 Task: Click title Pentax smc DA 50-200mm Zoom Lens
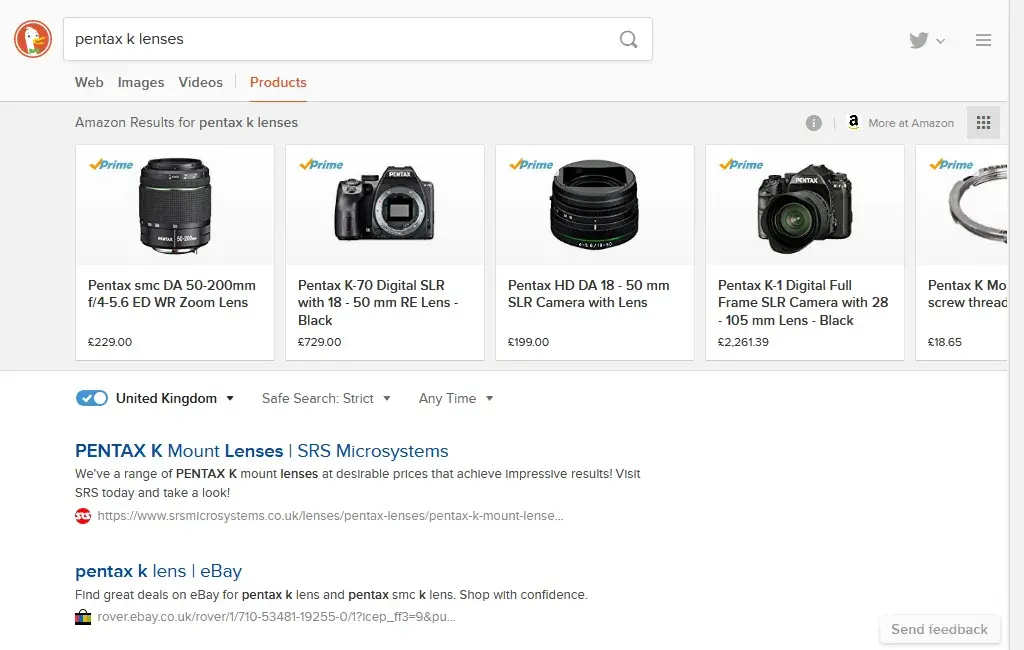pos(172,294)
